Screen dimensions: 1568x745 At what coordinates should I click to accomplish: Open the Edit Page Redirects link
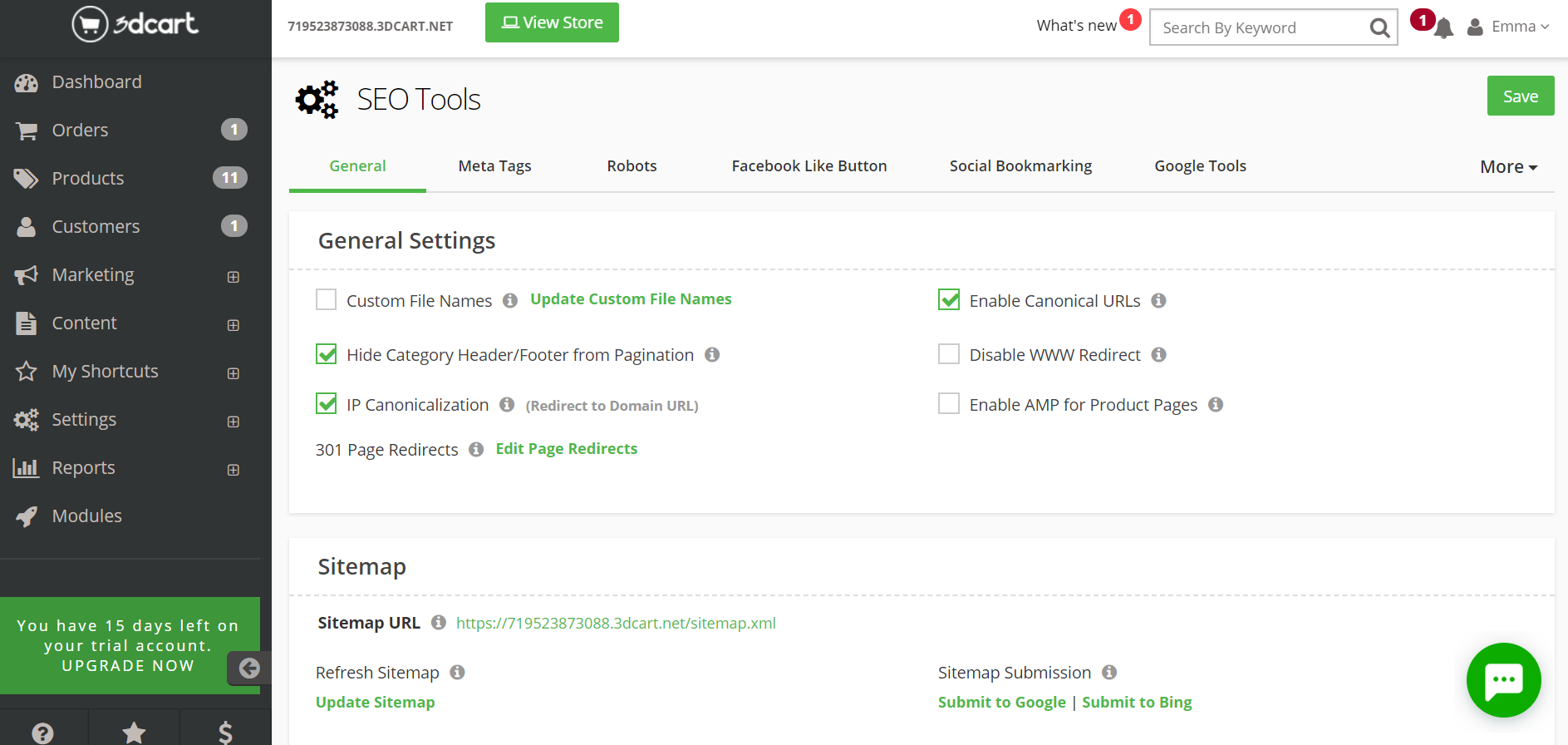click(x=566, y=449)
